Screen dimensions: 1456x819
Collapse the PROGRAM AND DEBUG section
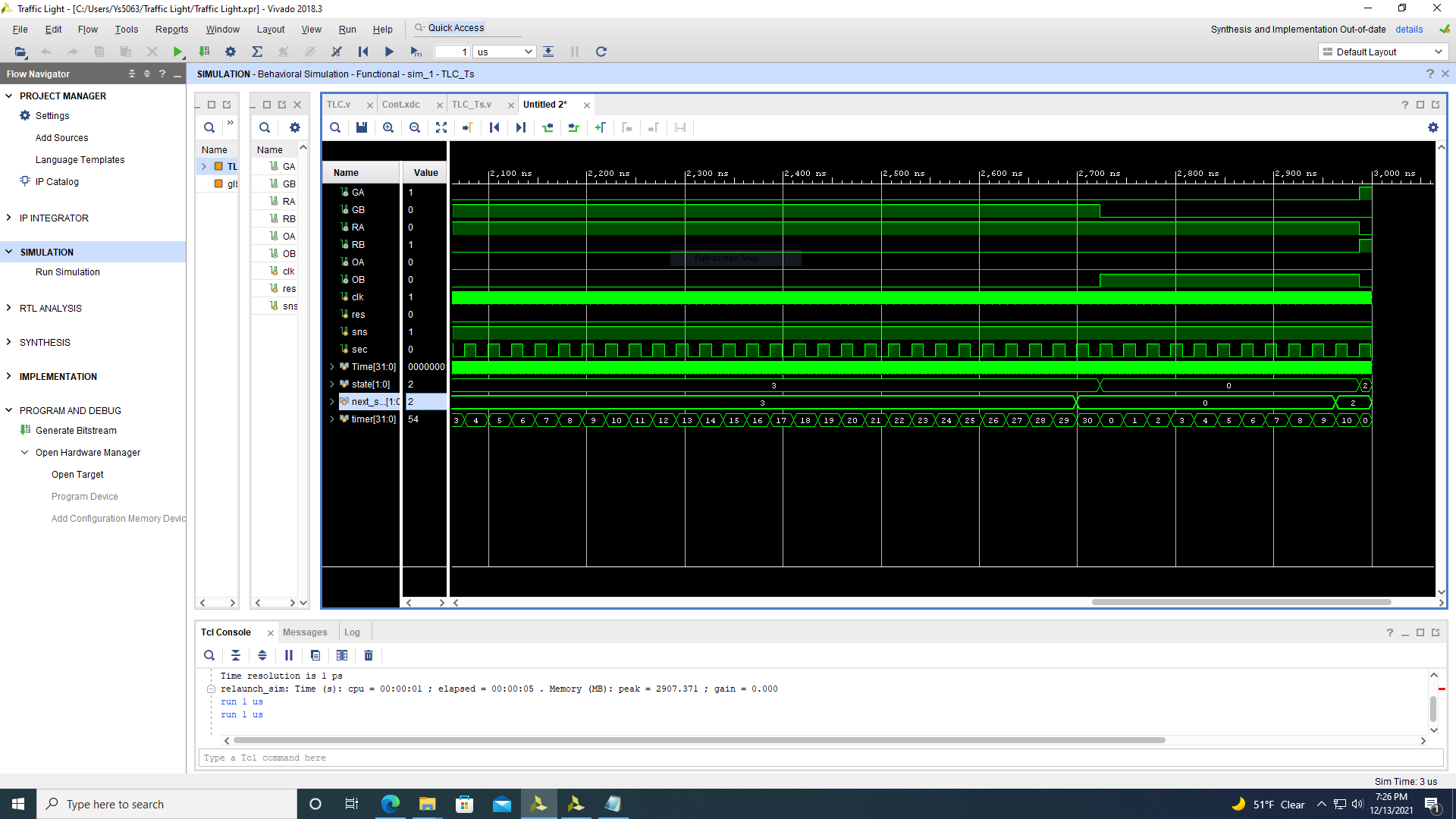(x=9, y=410)
